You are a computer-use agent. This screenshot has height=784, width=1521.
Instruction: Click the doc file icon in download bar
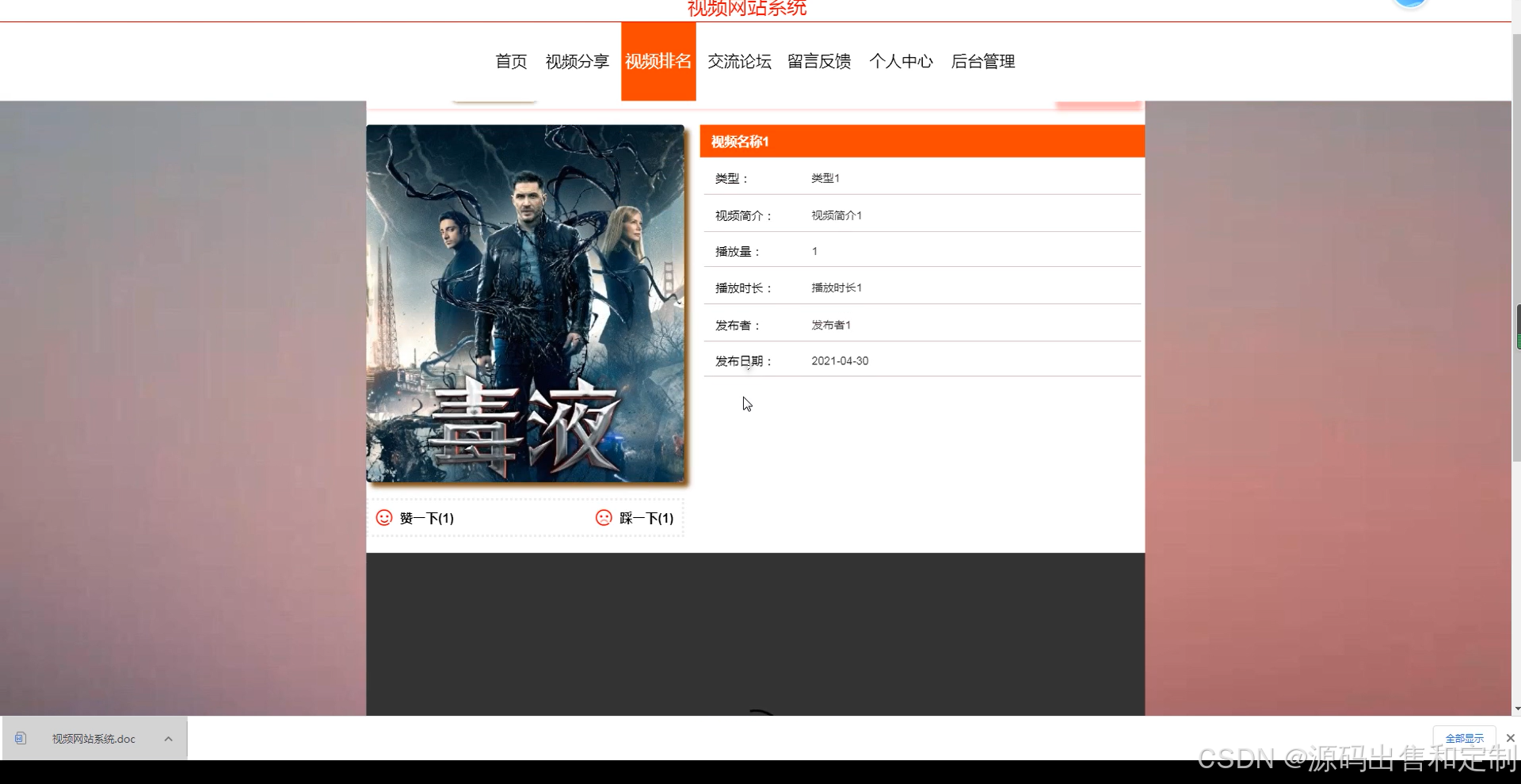pyautogui.click(x=21, y=738)
